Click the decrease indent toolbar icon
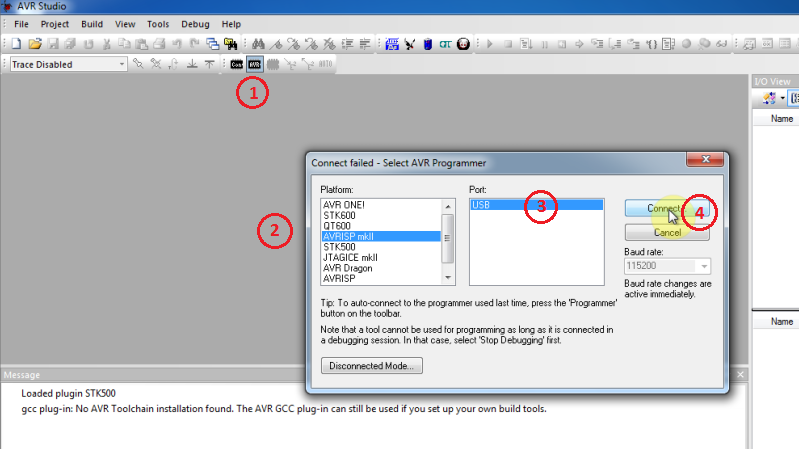 tap(365, 44)
